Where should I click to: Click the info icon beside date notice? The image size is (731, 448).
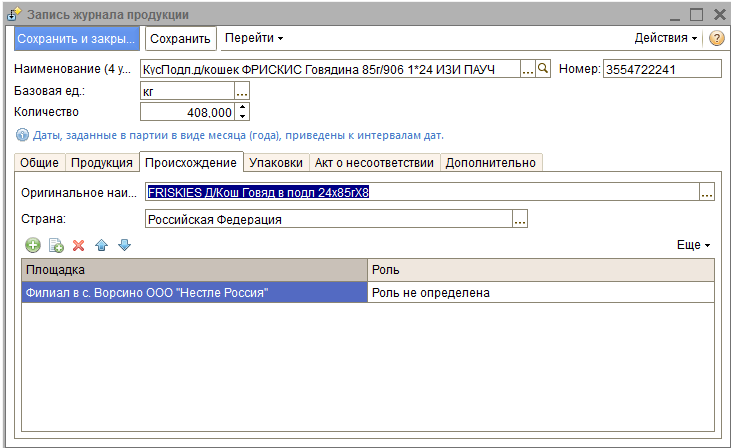click(22, 135)
